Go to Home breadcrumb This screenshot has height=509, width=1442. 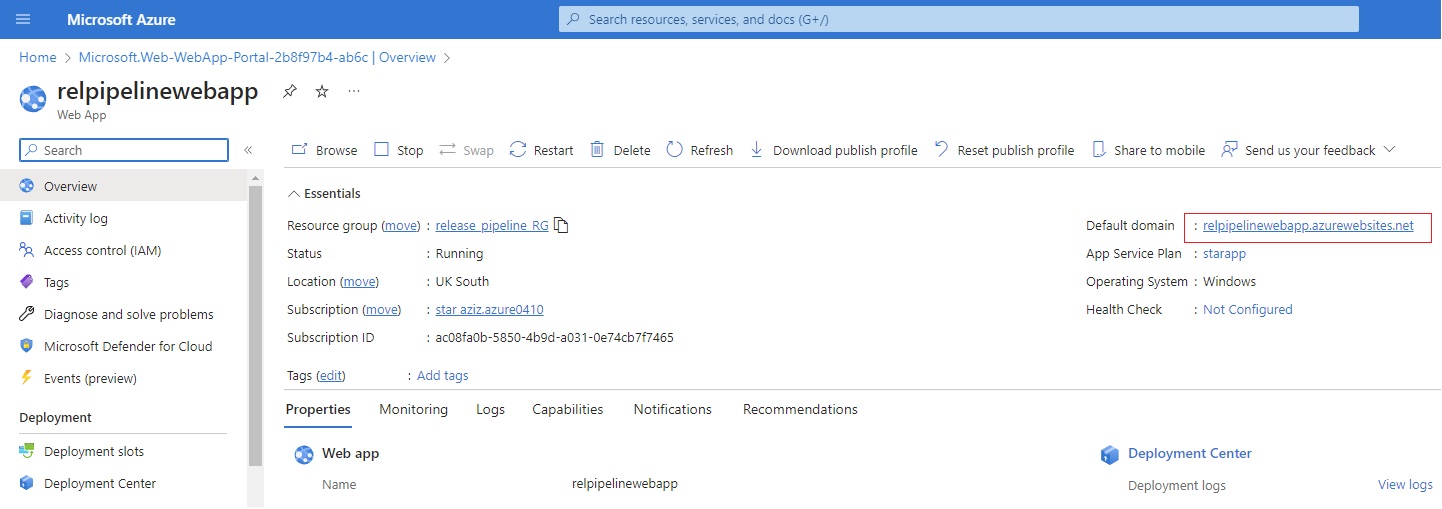(x=38, y=57)
